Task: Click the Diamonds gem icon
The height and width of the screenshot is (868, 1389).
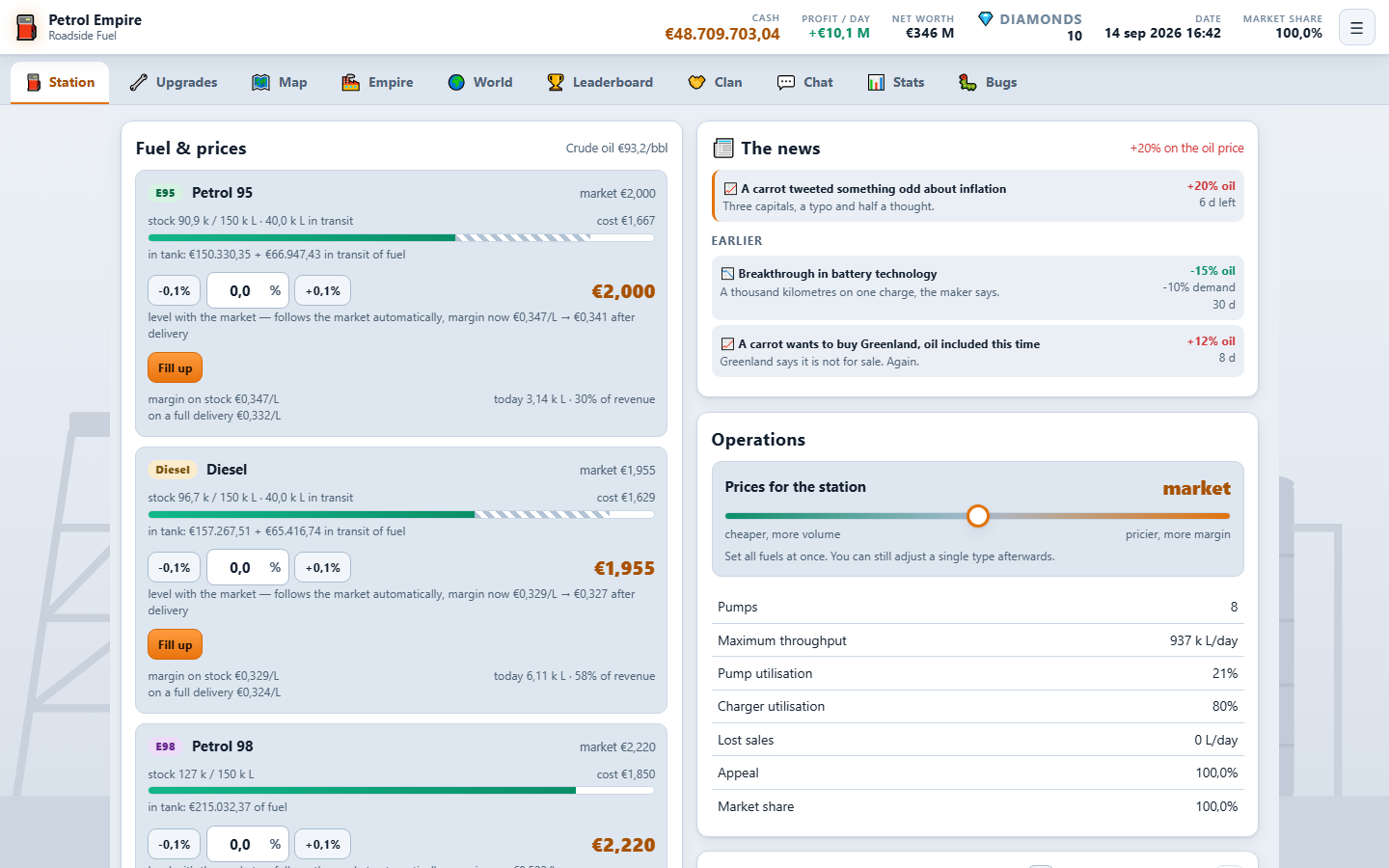Action: pyautogui.click(x=985, y=19)
